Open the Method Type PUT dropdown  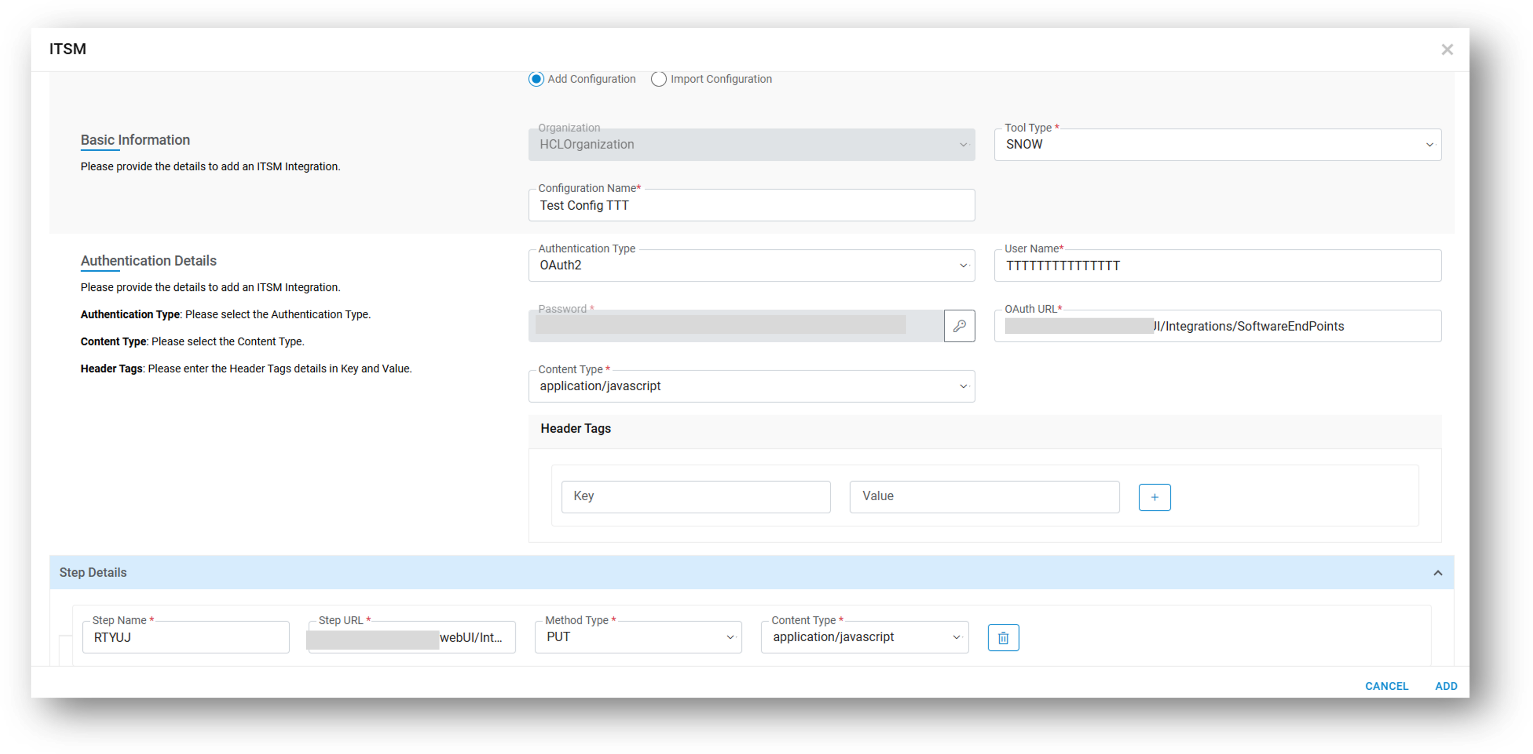[x=638, y=637]
